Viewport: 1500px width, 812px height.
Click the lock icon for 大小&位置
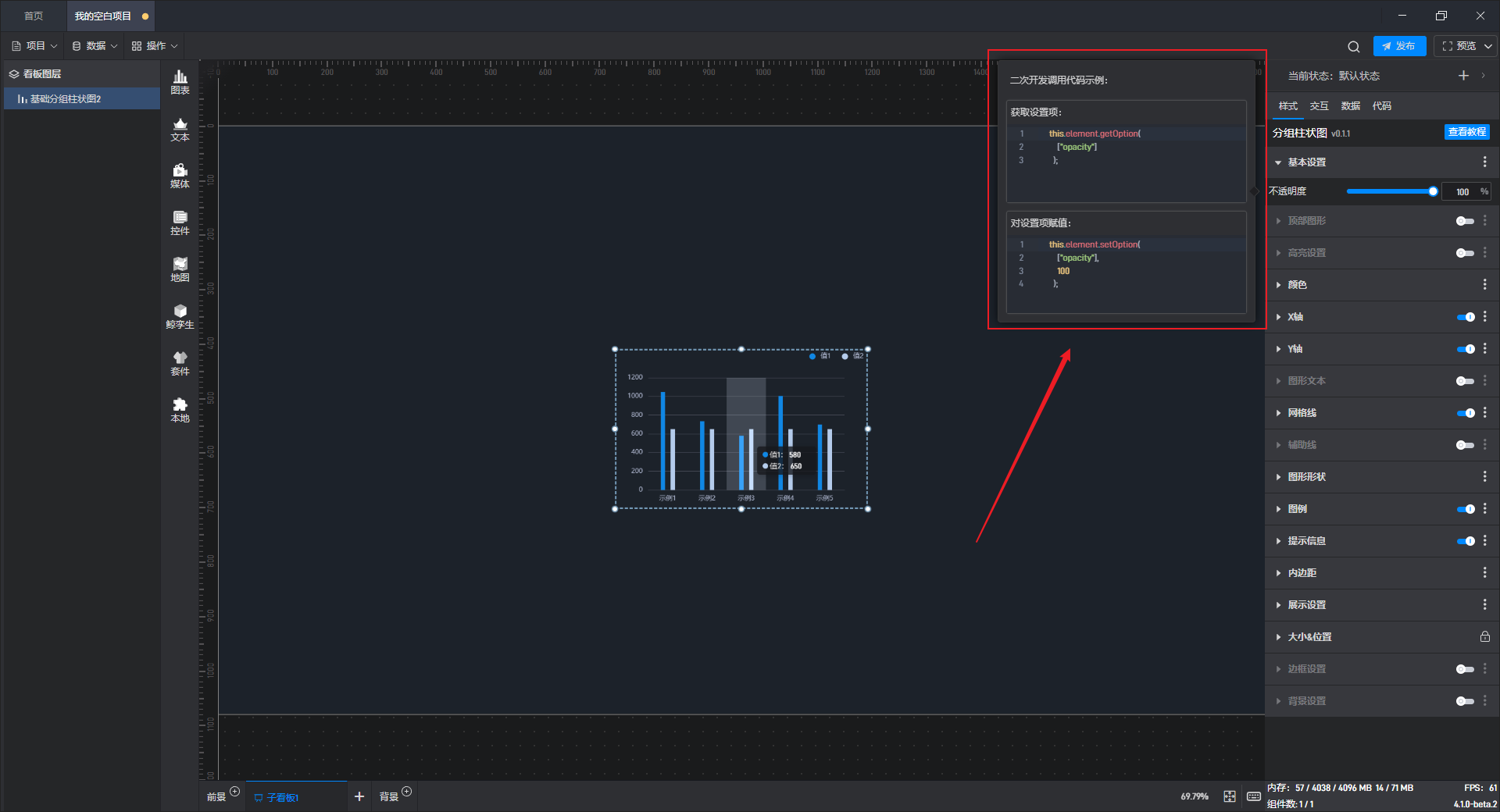[x=1484, y=636]
